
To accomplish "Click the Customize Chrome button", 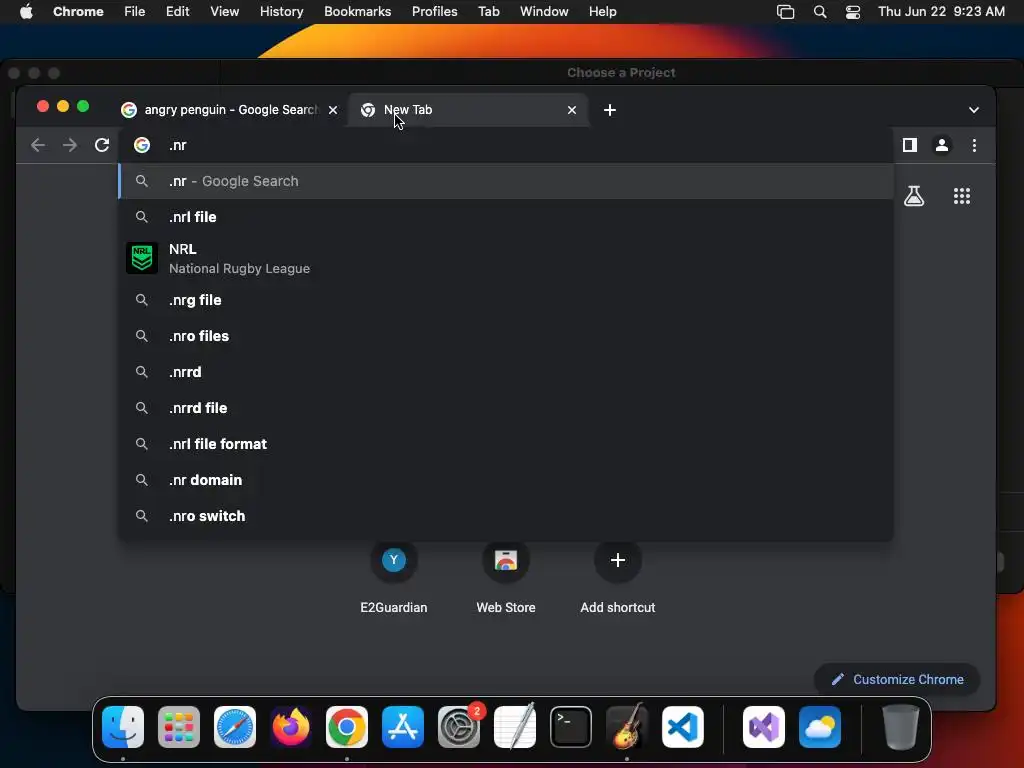I will pyautogui.click(x=897, y=679).
